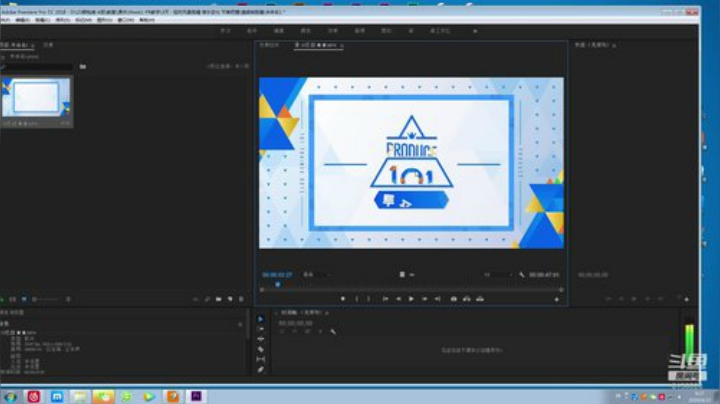The height and width of the screenshot is (404, 720).
Task: Open Source monitor wrench settings
Action: coord(522,275)
